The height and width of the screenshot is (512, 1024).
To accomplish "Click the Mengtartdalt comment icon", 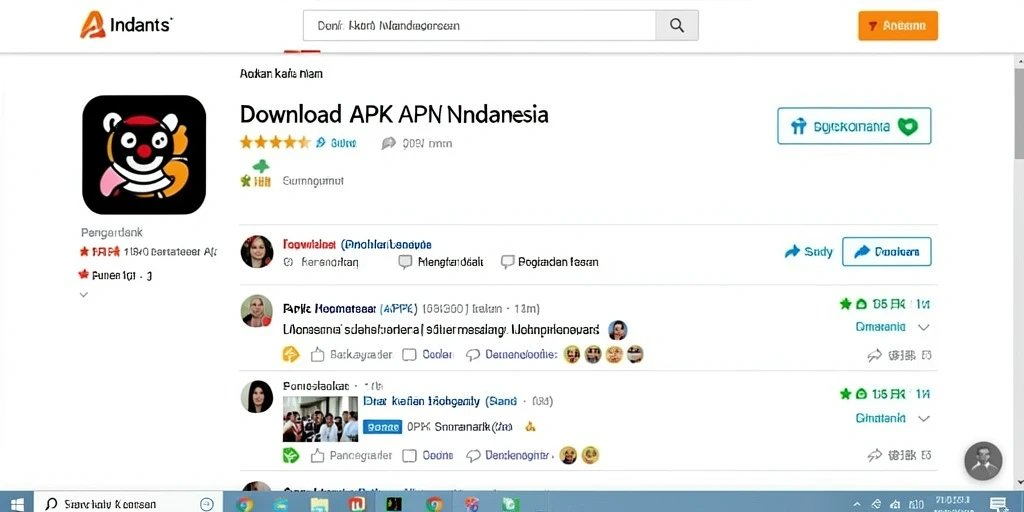I will pyautogui.click(x=406, y=262).
